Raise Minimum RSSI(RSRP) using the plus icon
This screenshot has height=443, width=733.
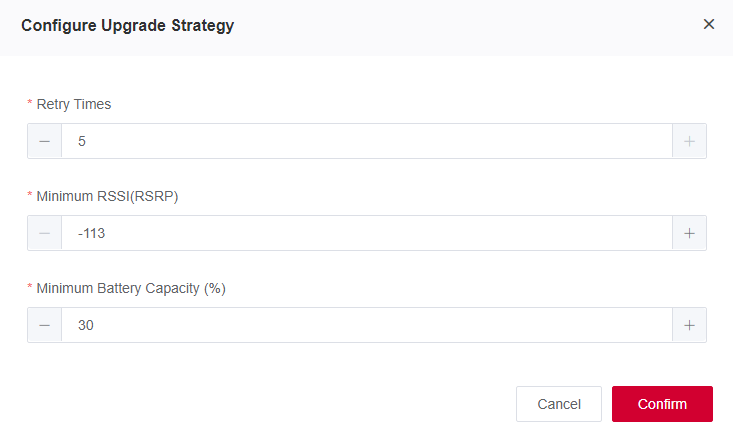pos(689,233)
